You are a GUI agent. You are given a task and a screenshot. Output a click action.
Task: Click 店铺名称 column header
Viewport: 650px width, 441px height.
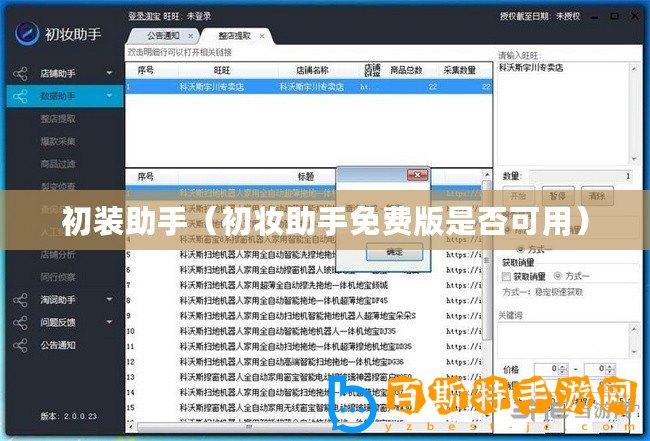tap(312, 70)
